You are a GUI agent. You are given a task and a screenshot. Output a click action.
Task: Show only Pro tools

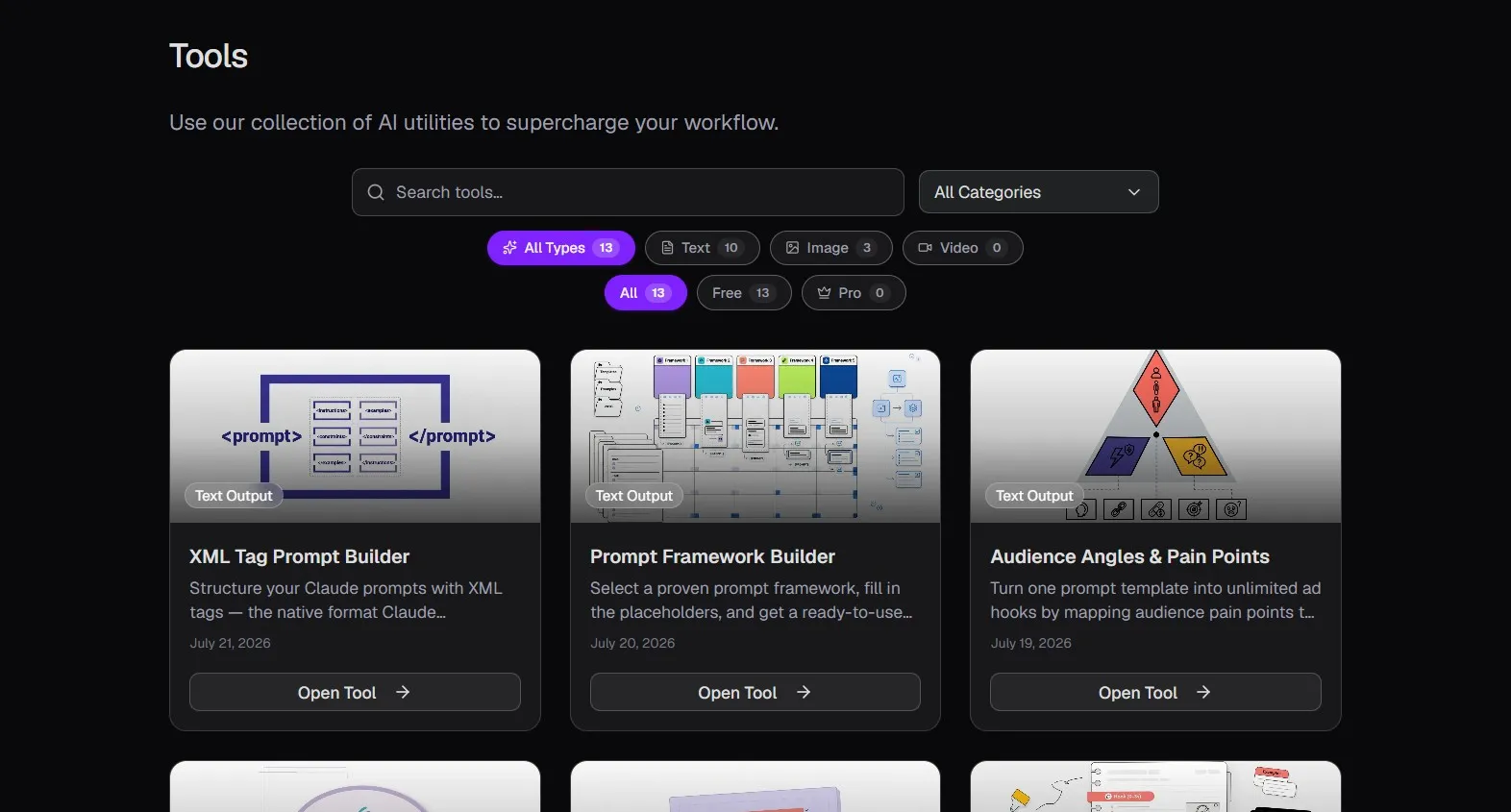pyautogui.click(x=854, y=293)
